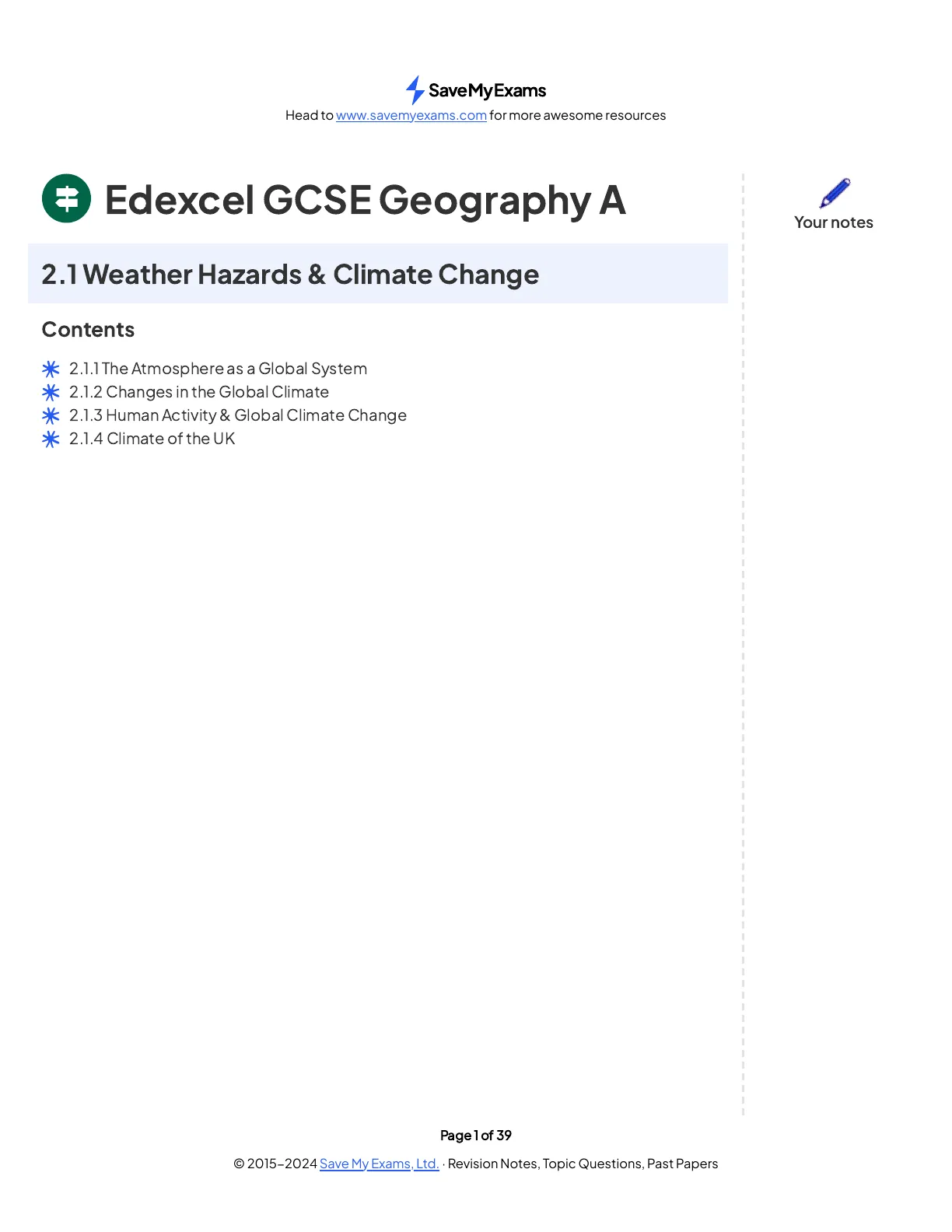Image resolution: width=952 pixels, height=1232 pixels.
Task: Select "2.1.2 Changes in the Global Climate" entry
Action: pos(199,392)
